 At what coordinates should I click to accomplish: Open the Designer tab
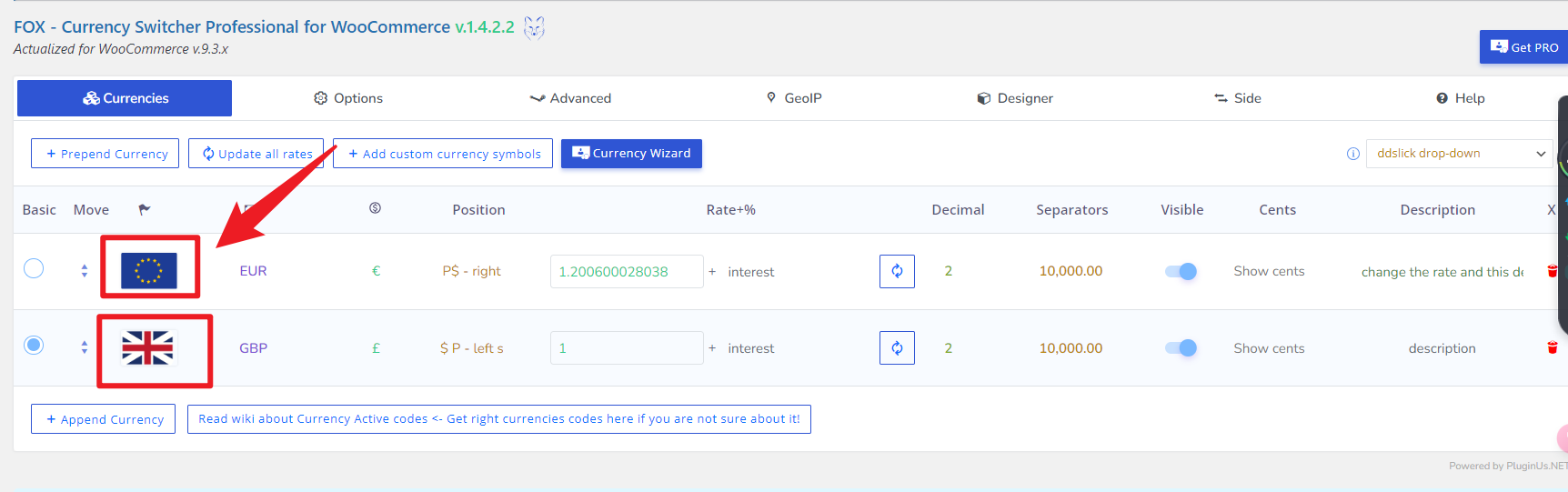point(1015,98)
